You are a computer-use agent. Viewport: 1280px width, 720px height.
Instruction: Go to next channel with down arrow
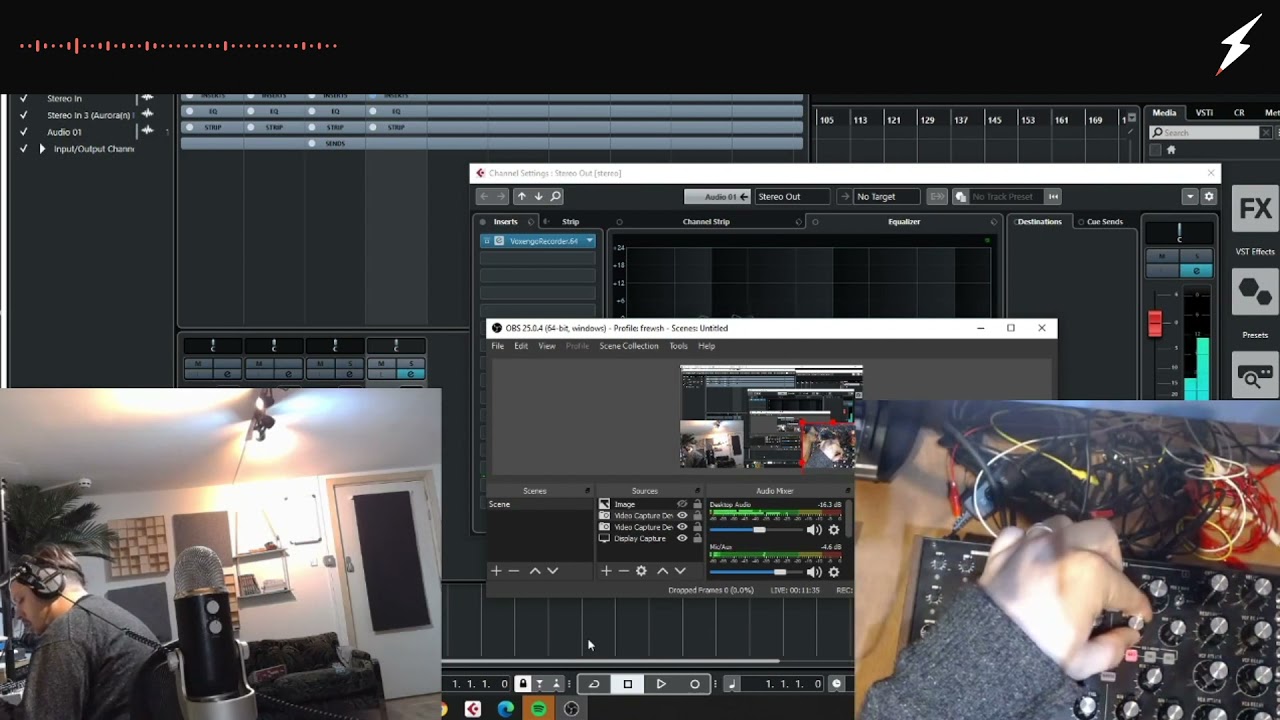point(538,196)
